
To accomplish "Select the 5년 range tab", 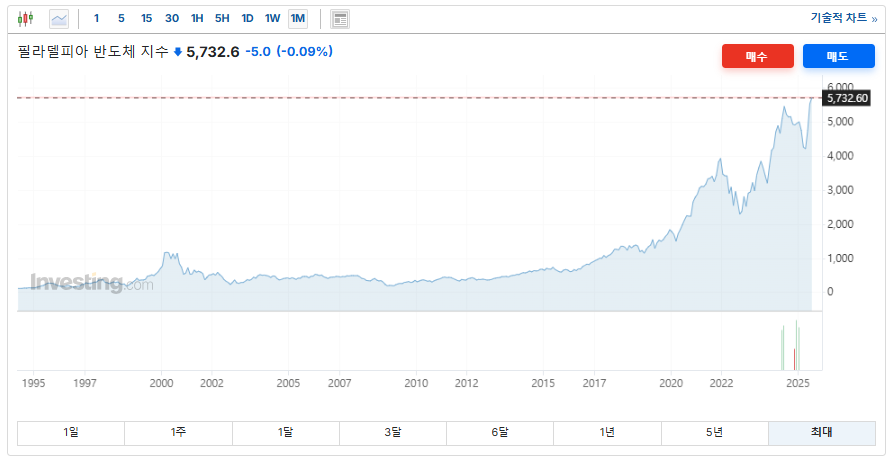I will point(714,433).
